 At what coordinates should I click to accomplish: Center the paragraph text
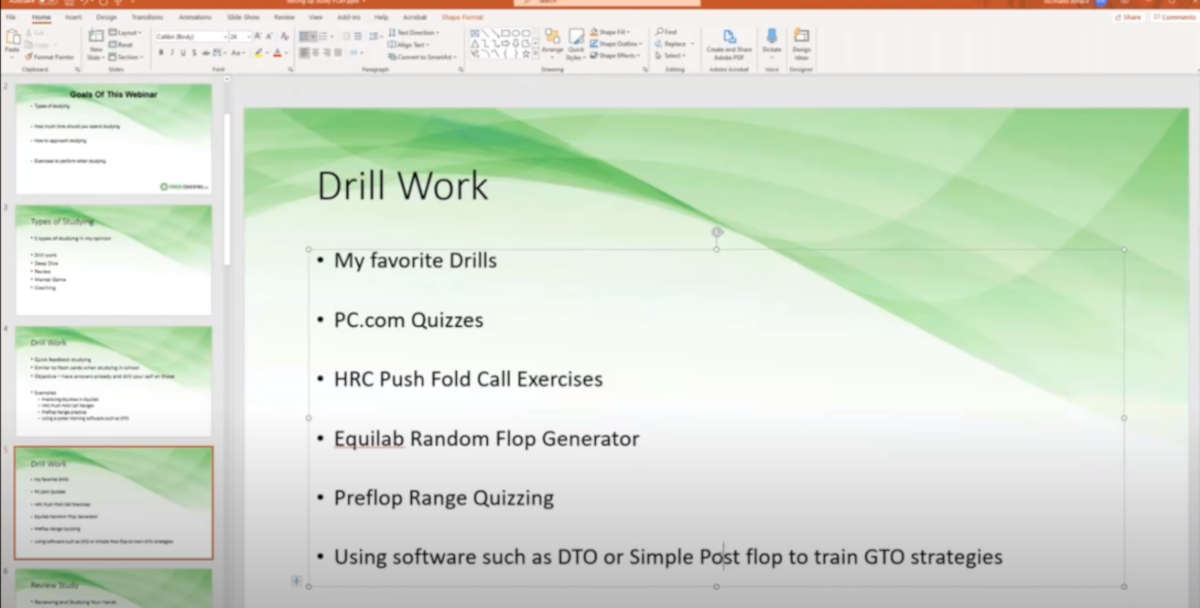314,52
